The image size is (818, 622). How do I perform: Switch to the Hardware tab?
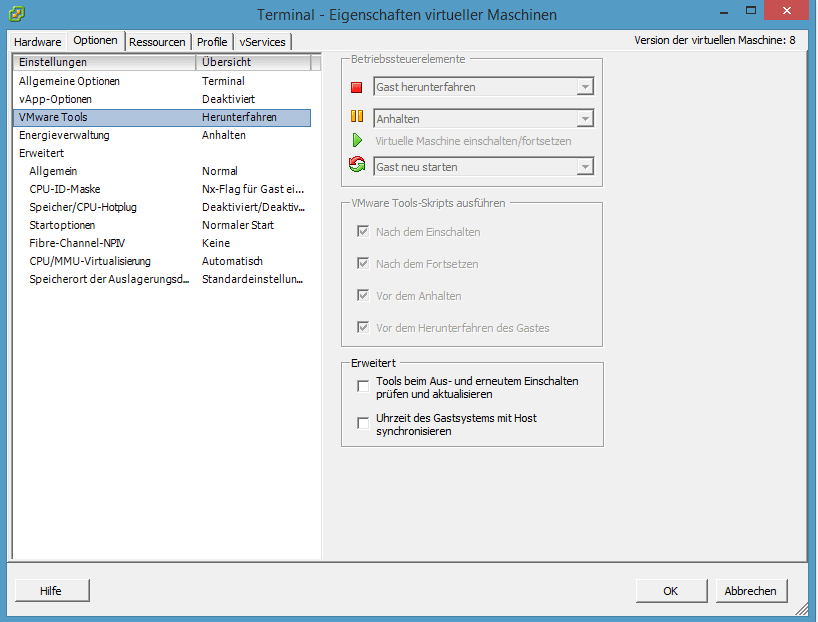click(38, 42)
